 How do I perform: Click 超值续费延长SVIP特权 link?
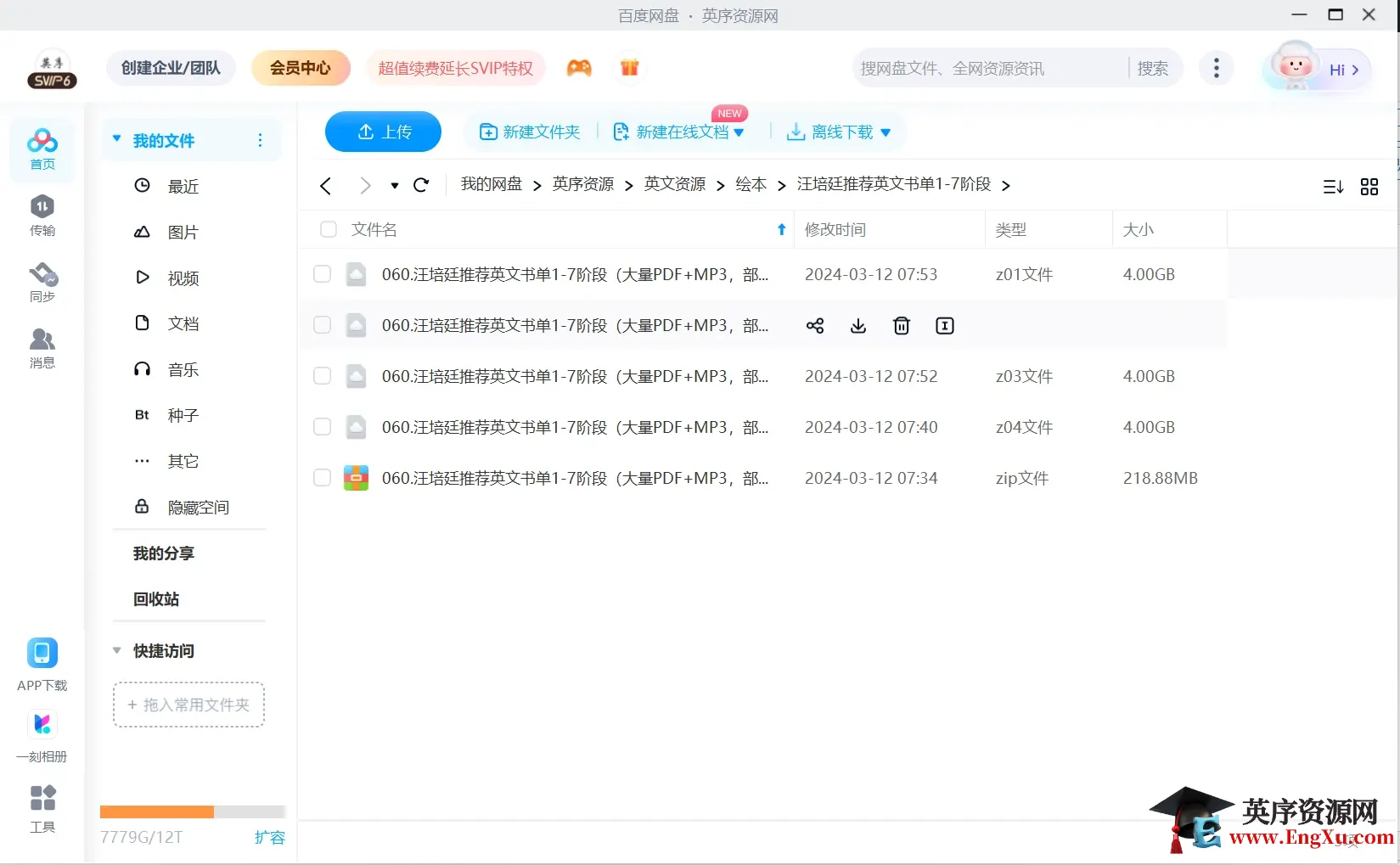(x=456, y=68)
